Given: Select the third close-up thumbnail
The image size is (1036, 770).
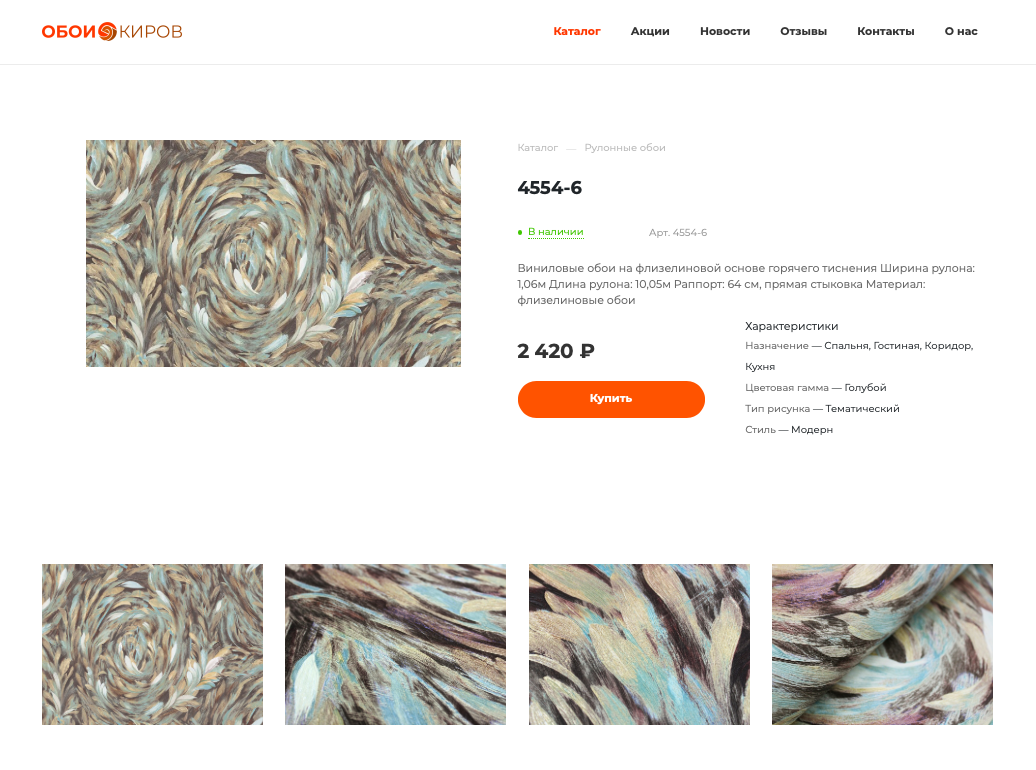Looking at the screenshot, I should 639,644.
